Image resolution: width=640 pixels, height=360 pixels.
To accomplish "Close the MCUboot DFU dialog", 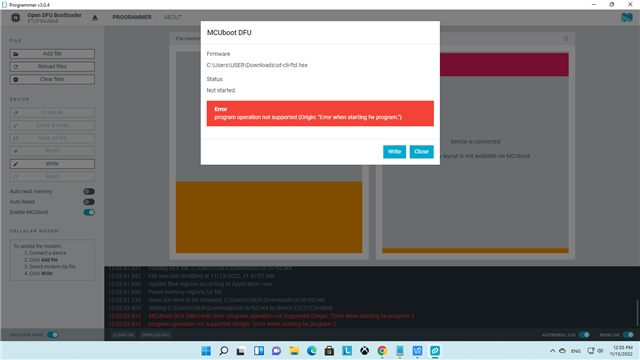I will pos(421,151).
